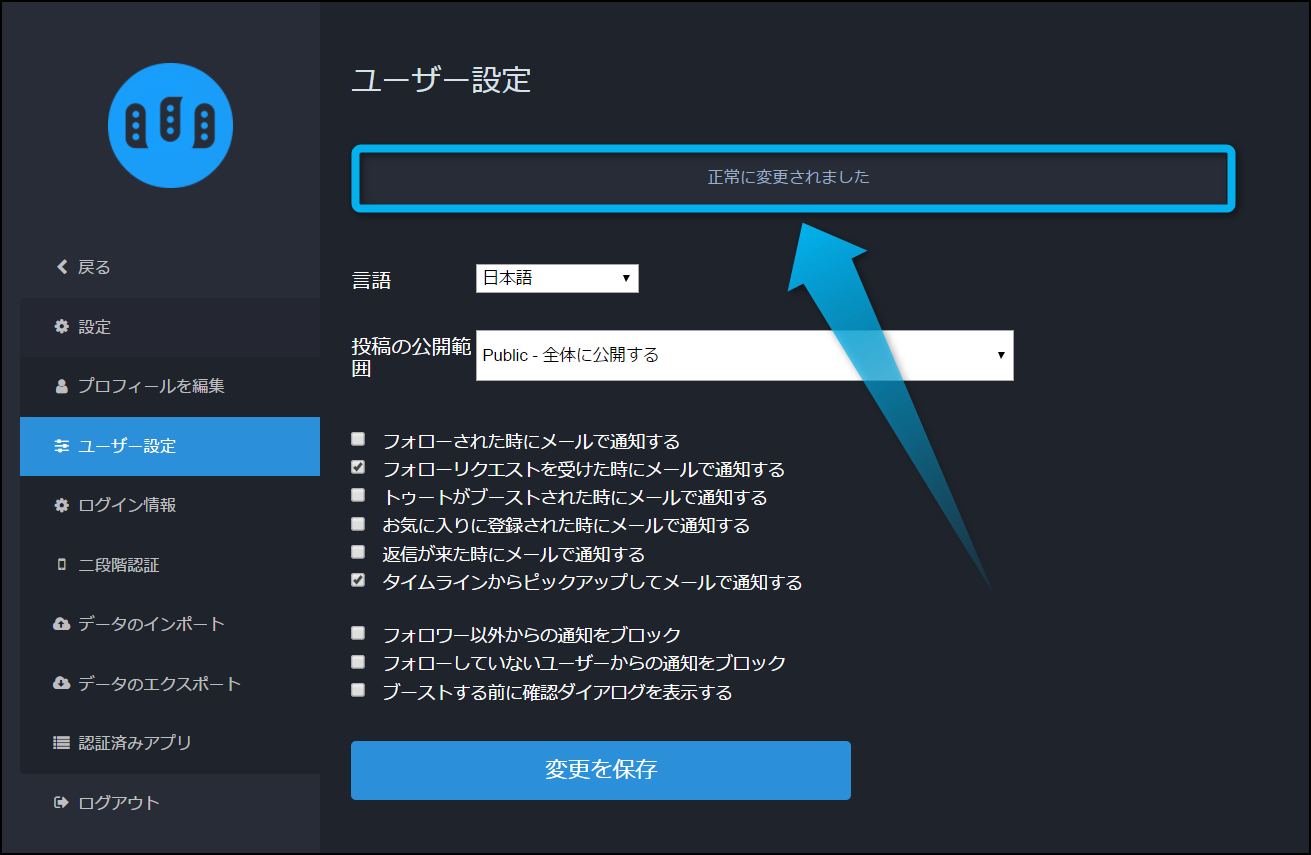The image size is (1311, 855).
Task: Check フォロワー以外からの通知をブロック option
Action: click(x=358, y=633)
